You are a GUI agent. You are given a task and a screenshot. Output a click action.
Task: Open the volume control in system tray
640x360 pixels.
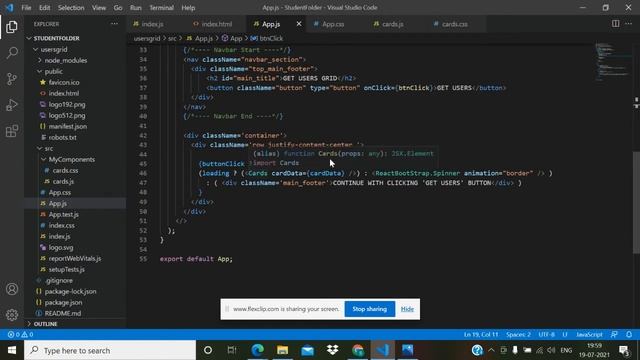[551, 350]
